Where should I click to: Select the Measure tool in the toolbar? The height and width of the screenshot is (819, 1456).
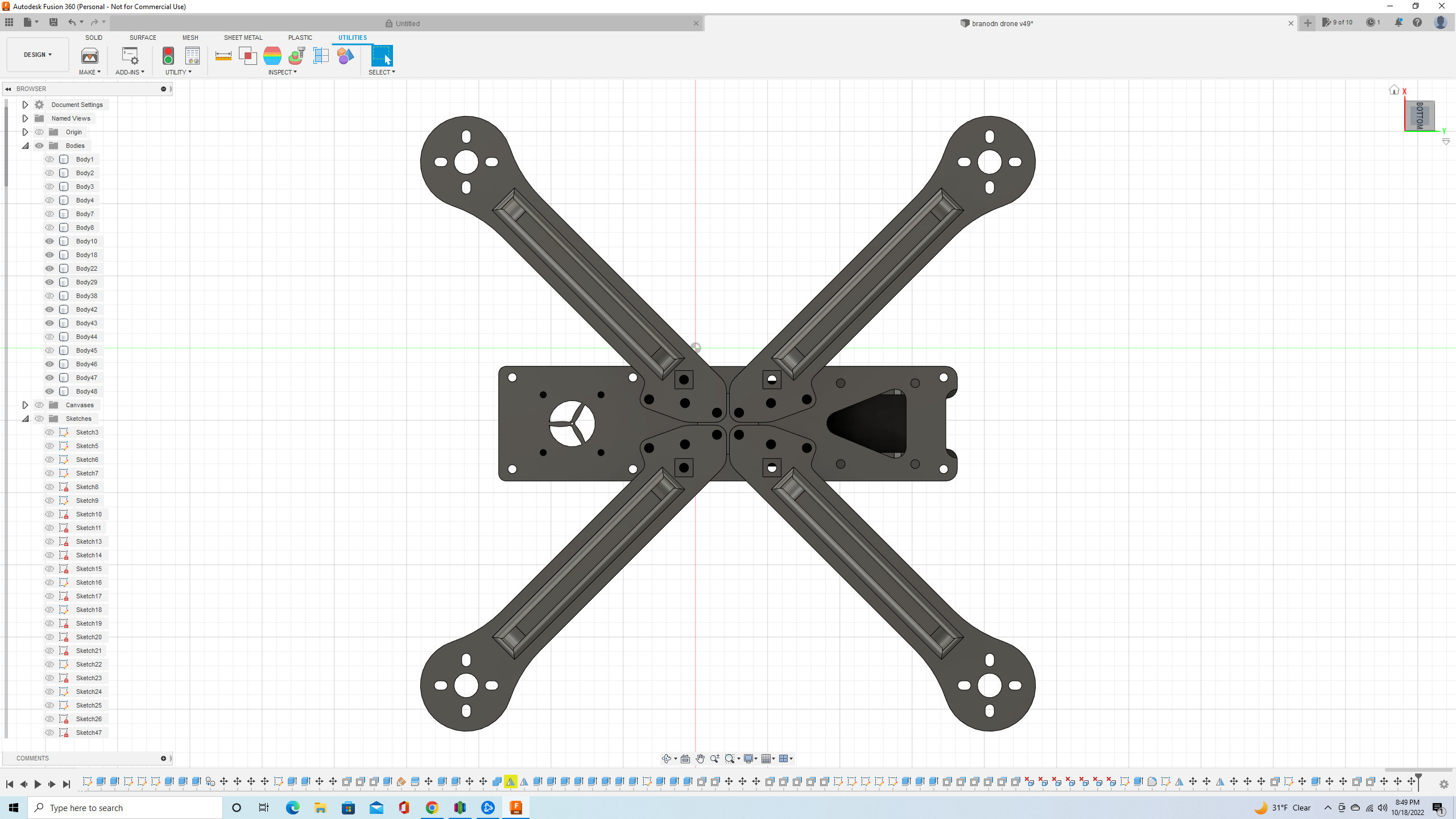[223, 56]
